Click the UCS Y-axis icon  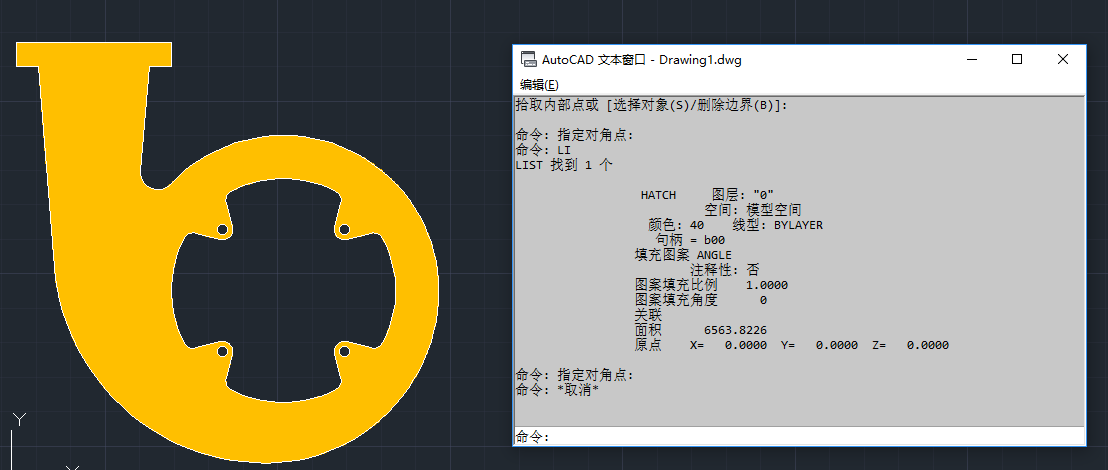pos(18,418)
